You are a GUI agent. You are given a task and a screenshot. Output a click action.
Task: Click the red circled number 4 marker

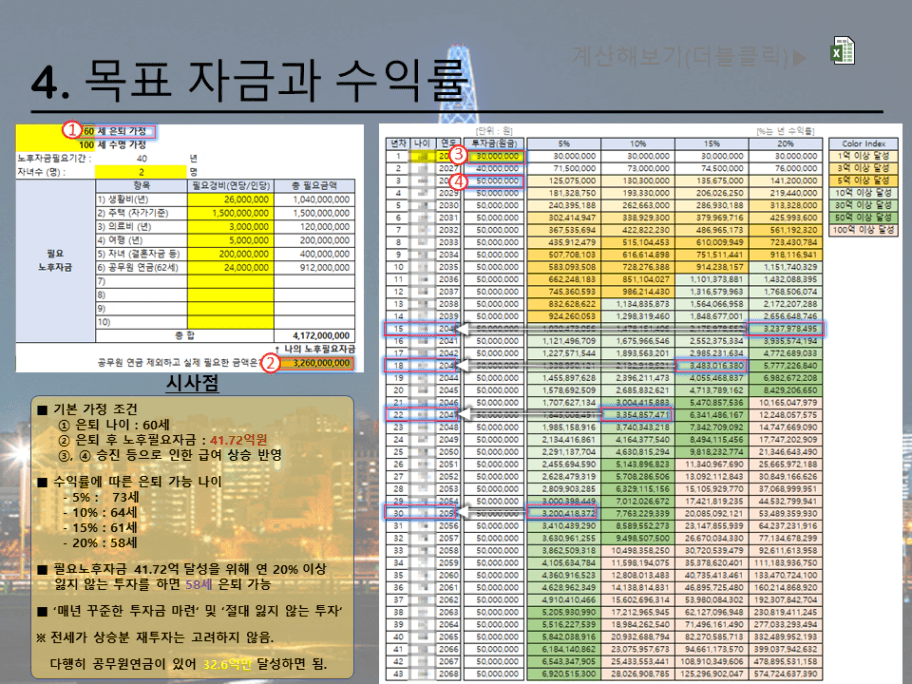[x=458, y=181]
